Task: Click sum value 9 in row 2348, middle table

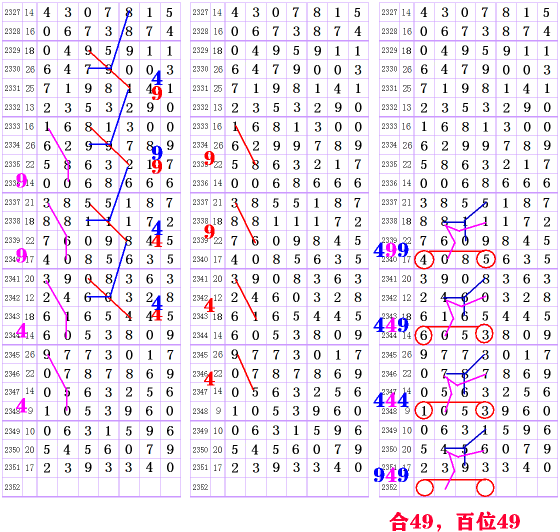Action: [x=218, y=411]
